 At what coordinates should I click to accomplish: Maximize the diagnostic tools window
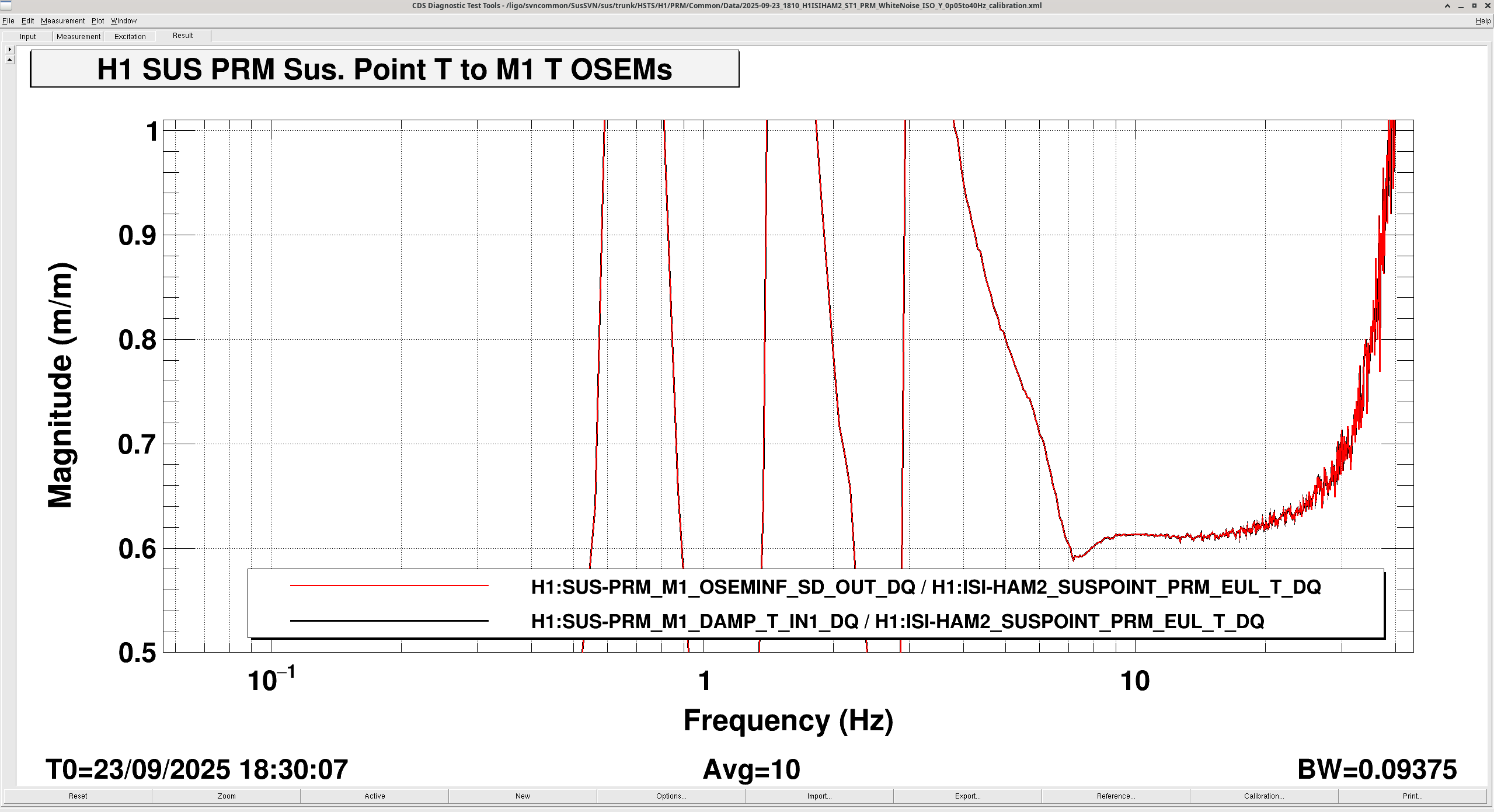click(x=1474, y=6)
